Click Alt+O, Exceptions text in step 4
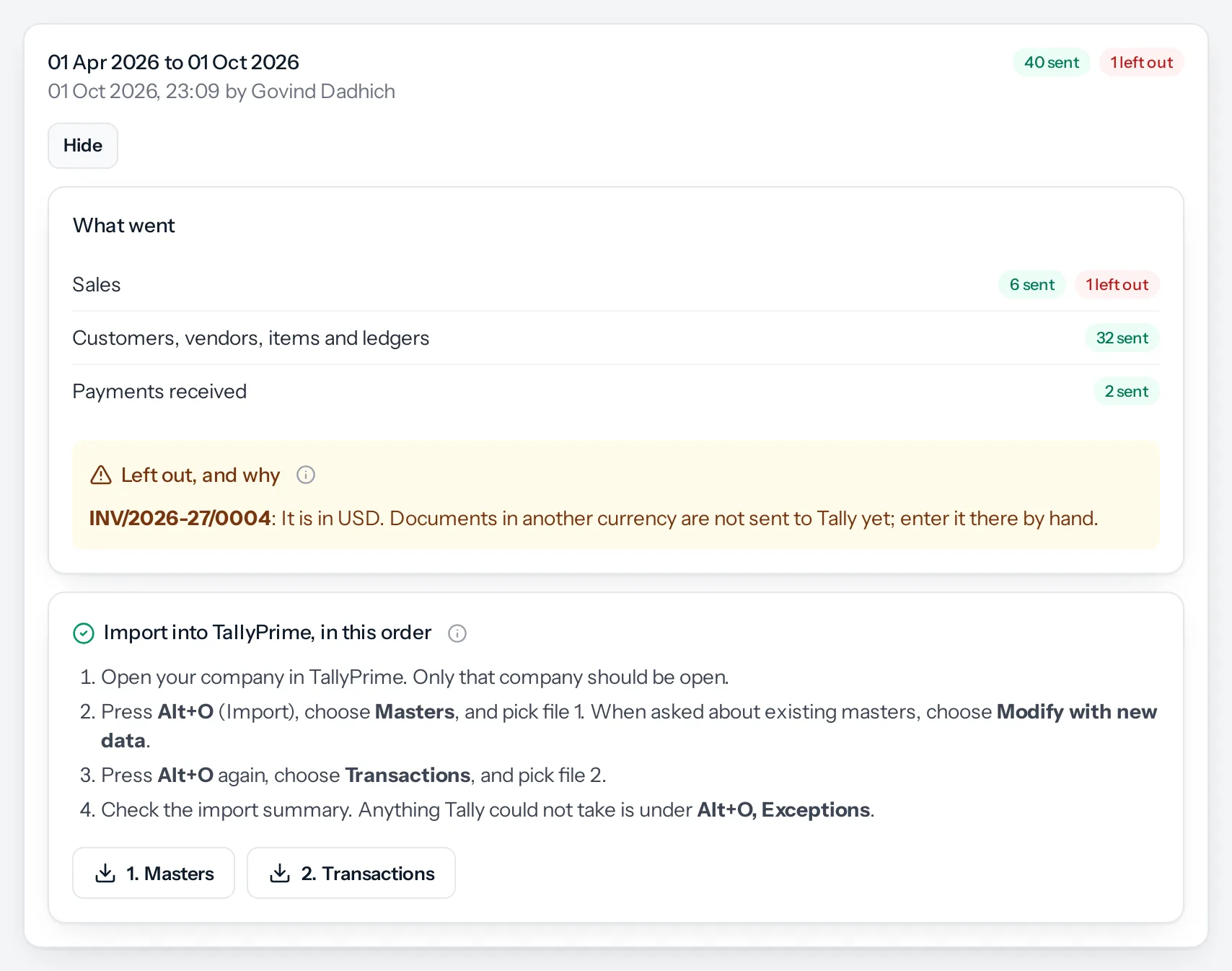Screen dimensions: 1232x971 tap(783, 809)
